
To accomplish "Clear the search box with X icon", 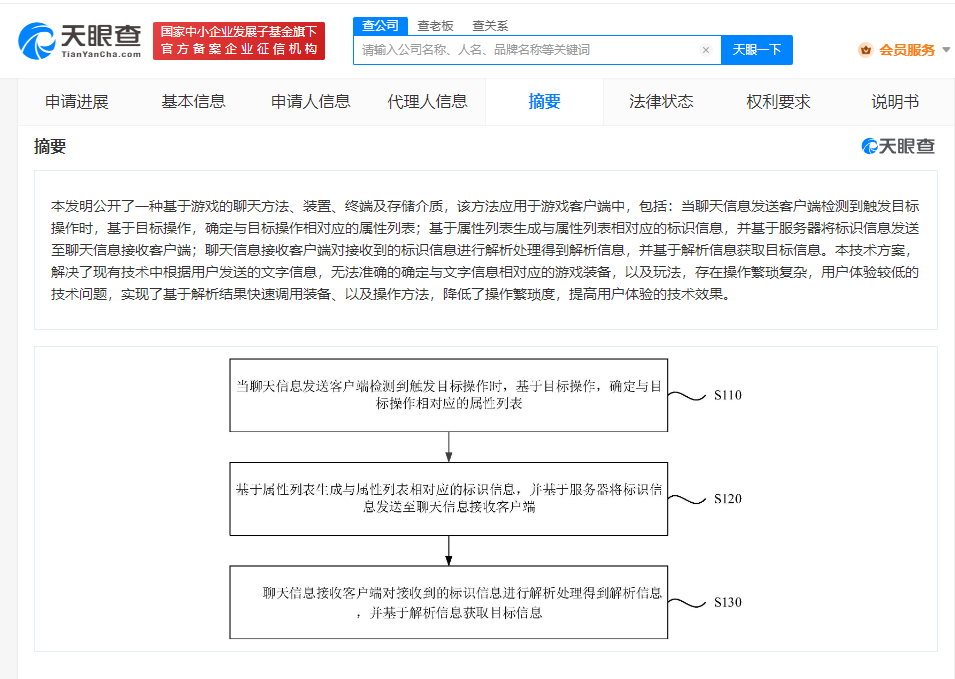I will (706, 50).
